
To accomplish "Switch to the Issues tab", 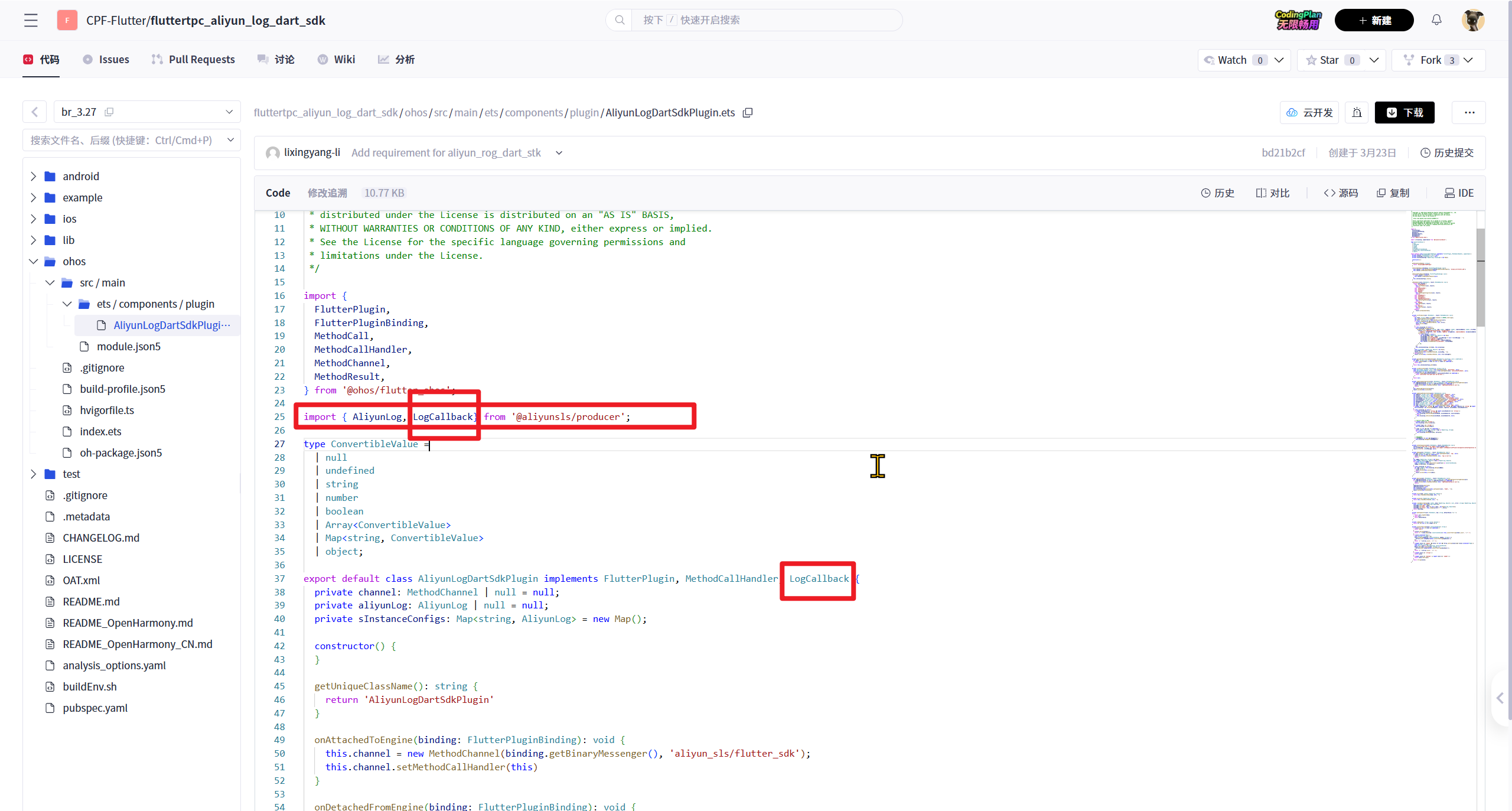I will (106, 59).
